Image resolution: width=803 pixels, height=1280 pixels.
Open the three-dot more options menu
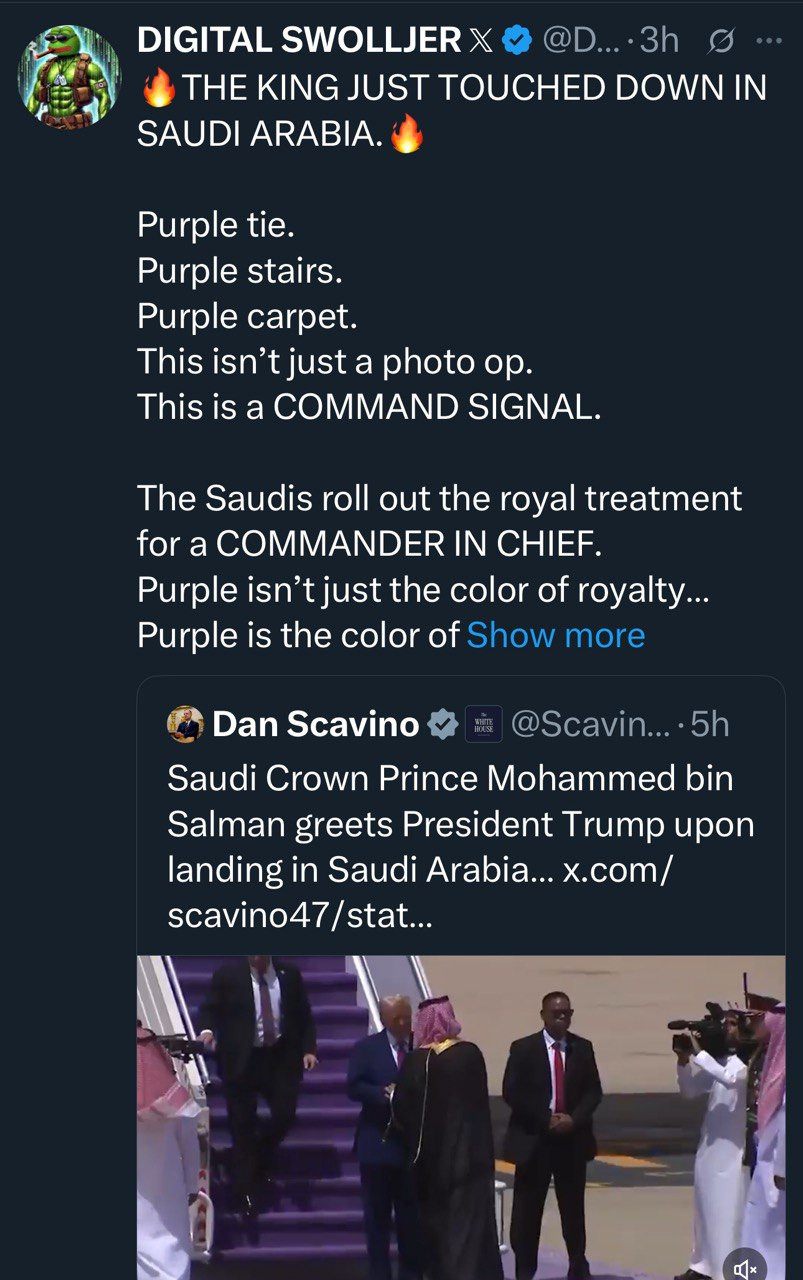[x=770, y=41]
